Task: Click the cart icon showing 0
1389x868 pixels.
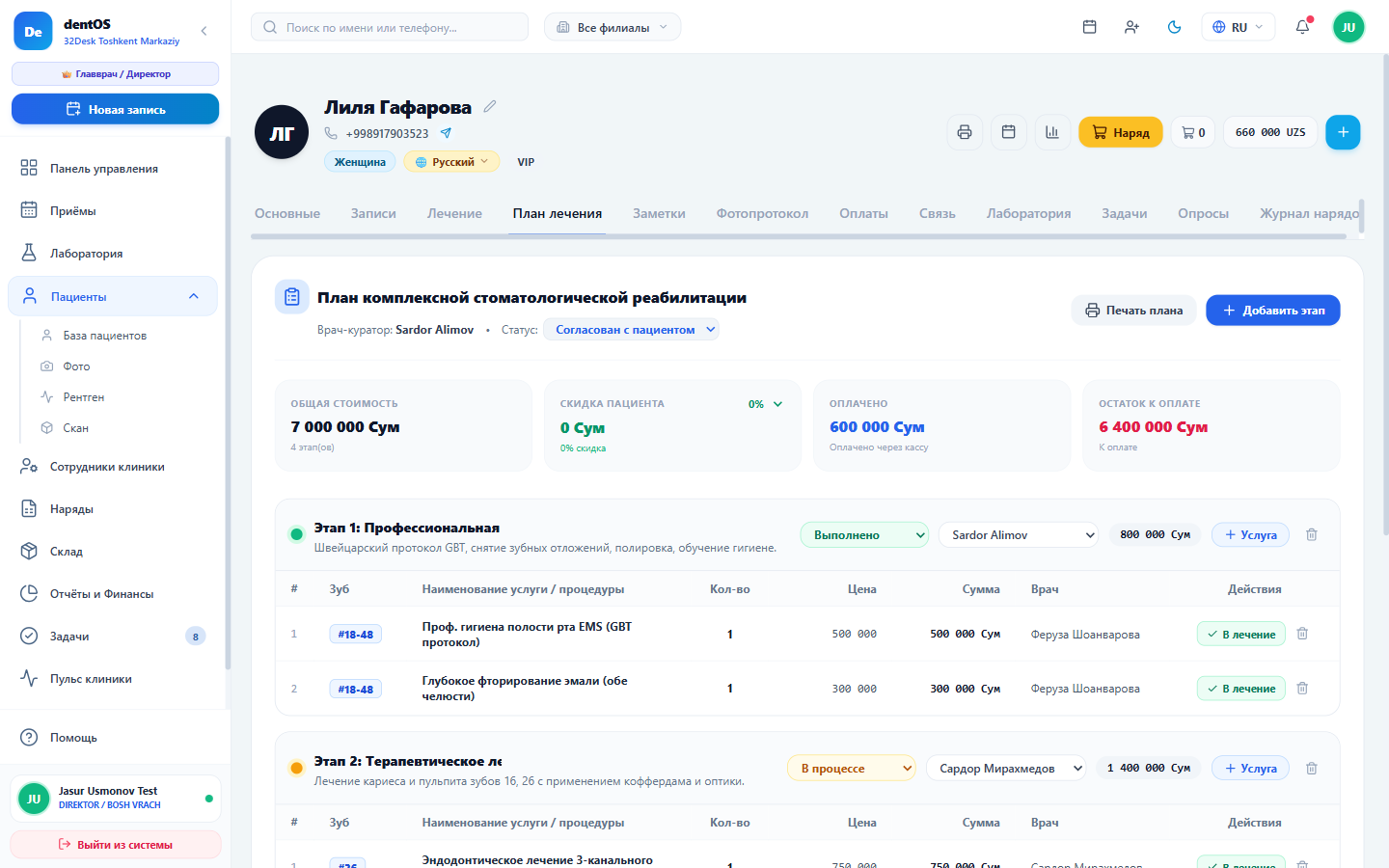Action: pos(1193,132)
